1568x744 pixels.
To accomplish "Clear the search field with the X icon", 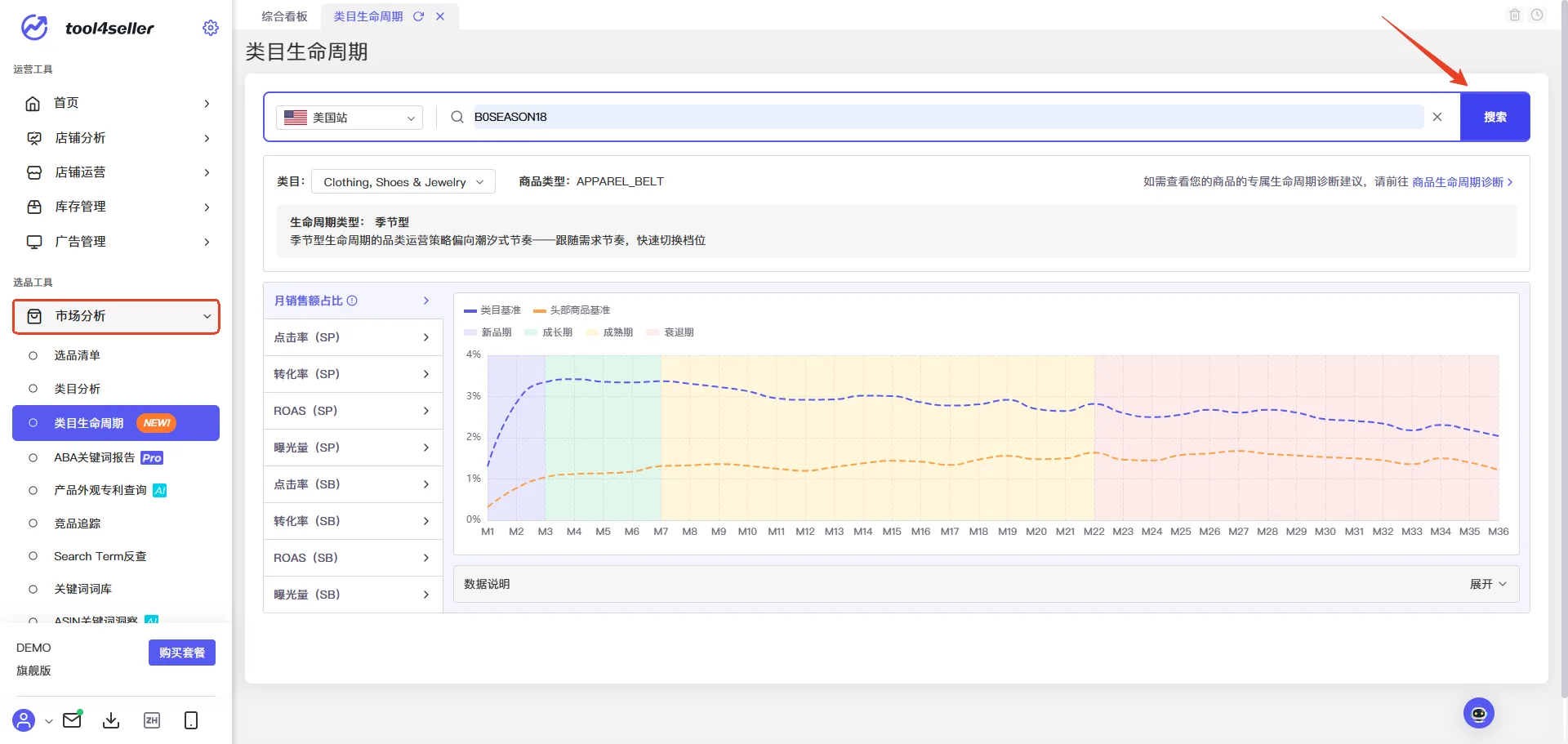I will pos(1437,117).
